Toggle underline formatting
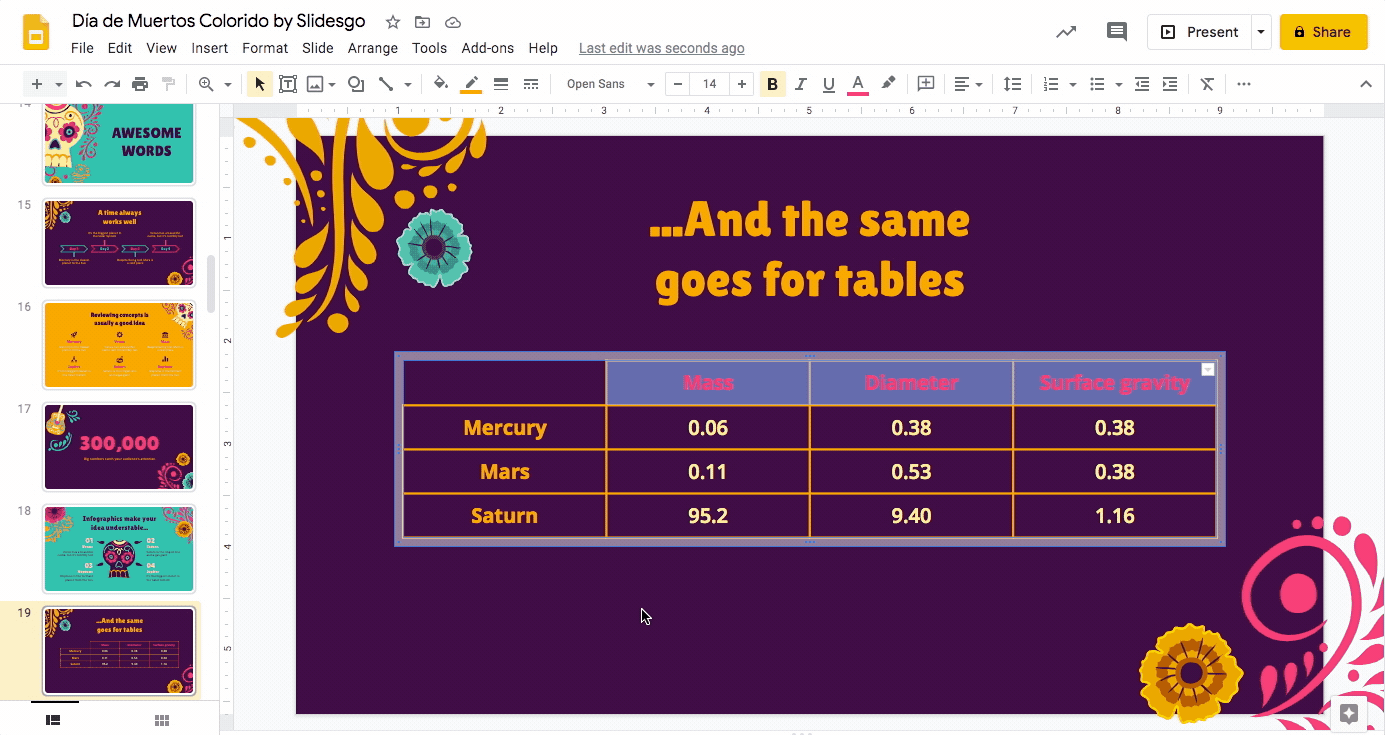The image size is (1385, 735). (x=828, y=84)
